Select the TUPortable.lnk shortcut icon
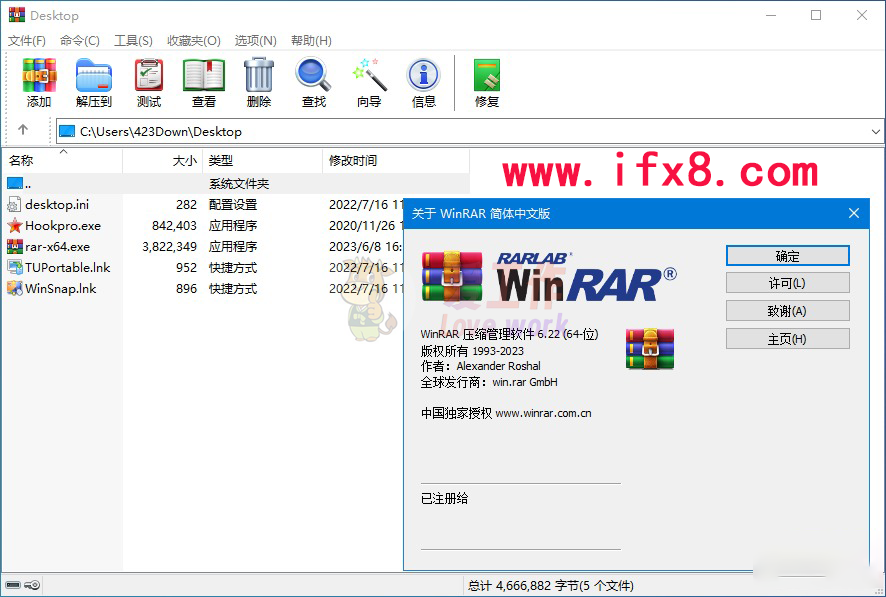 point(15,267)
